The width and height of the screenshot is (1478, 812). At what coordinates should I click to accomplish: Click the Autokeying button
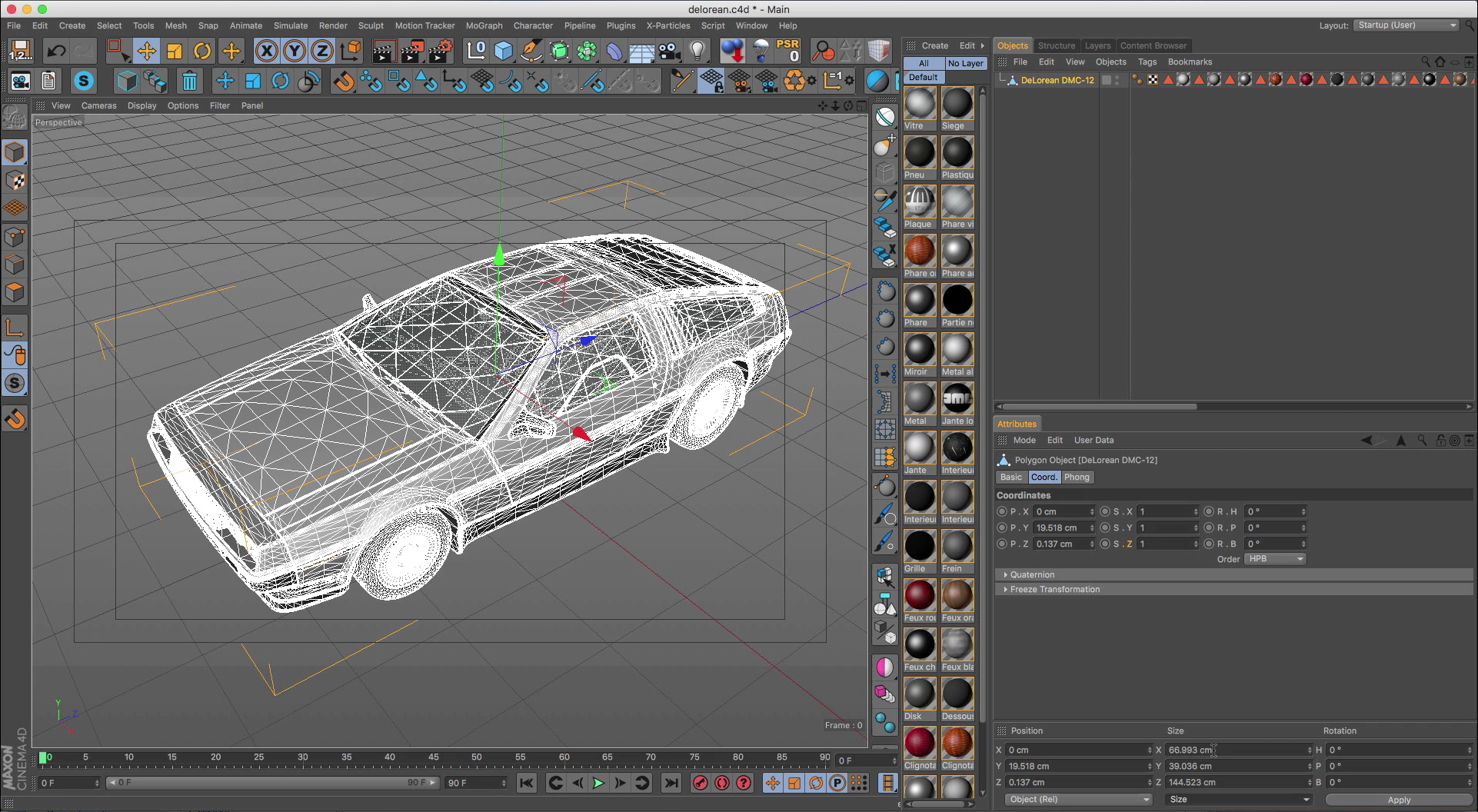click(721, 783)
